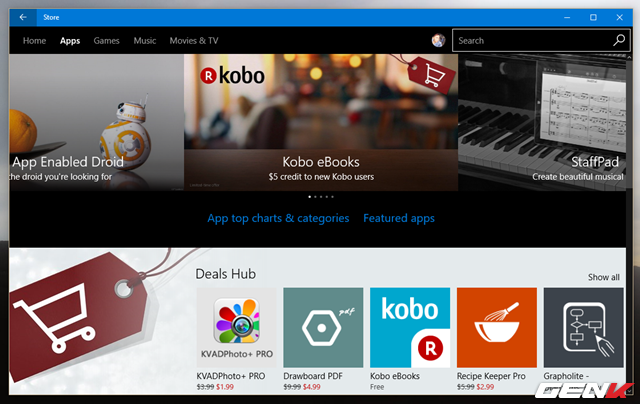Open the StaffPad featured banner
The image size is (640, 404).
tap(542, 122)
